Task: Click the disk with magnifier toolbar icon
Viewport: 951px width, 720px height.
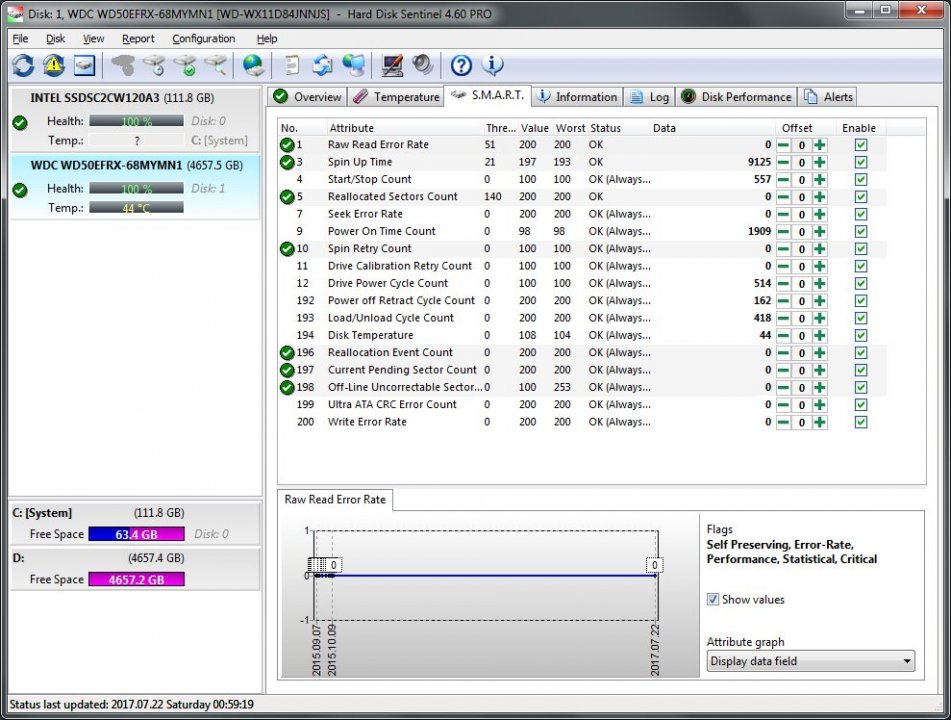Action: 215,65
